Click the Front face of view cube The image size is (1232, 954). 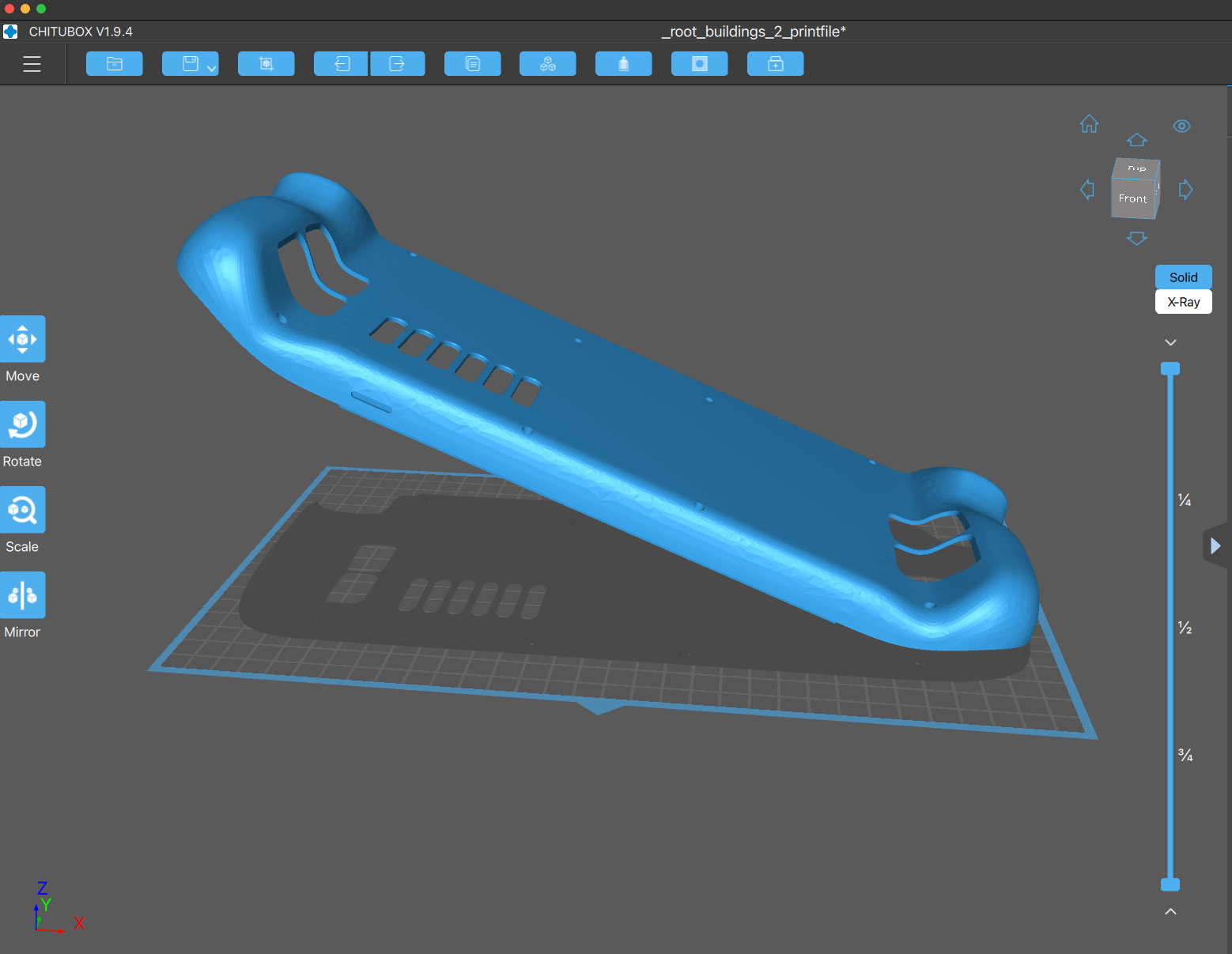[x=1132, y=198]
